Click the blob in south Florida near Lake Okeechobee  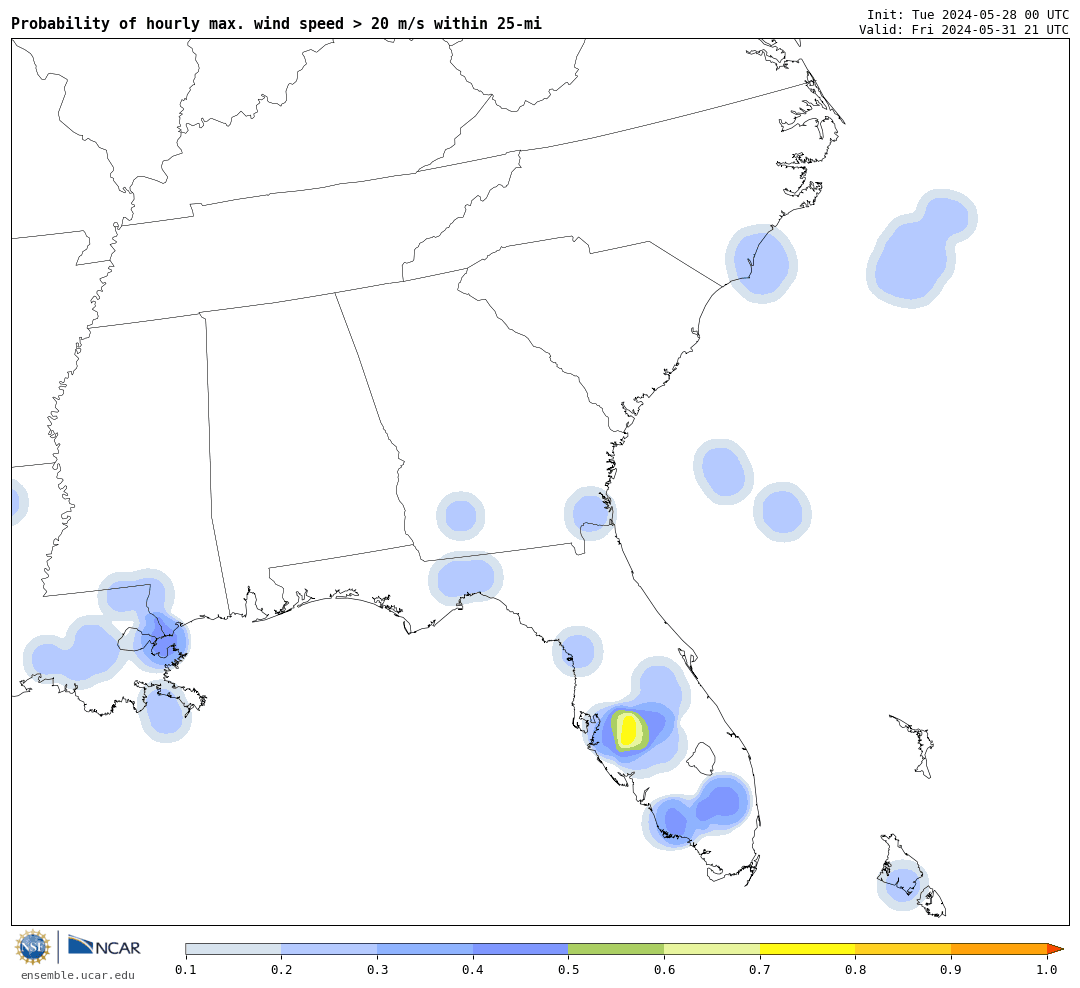[x=722, y=803]
